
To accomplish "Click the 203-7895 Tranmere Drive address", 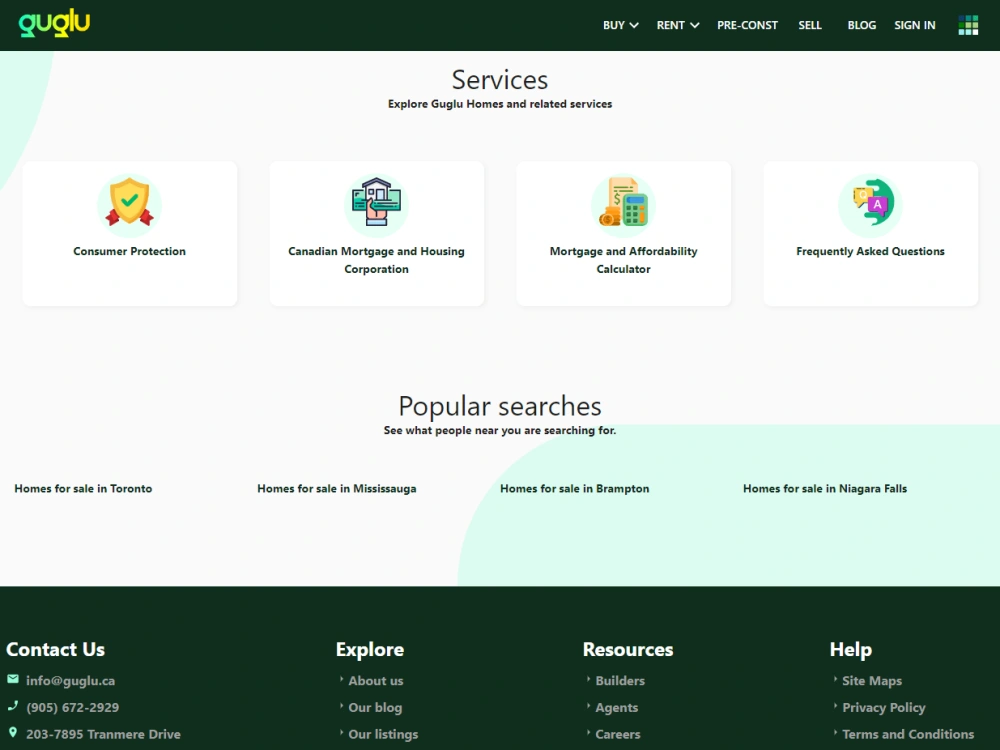I will (103, 734).
